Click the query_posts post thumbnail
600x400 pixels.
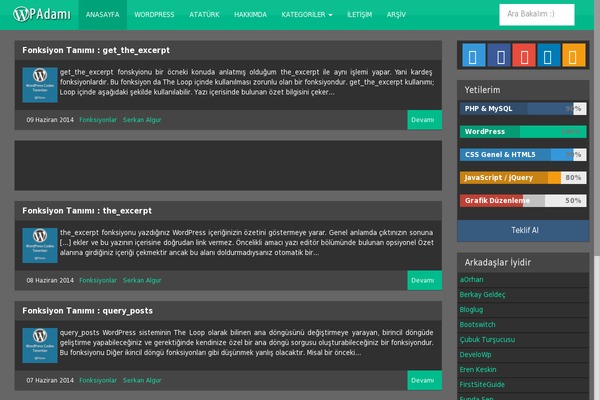(40, 345)
